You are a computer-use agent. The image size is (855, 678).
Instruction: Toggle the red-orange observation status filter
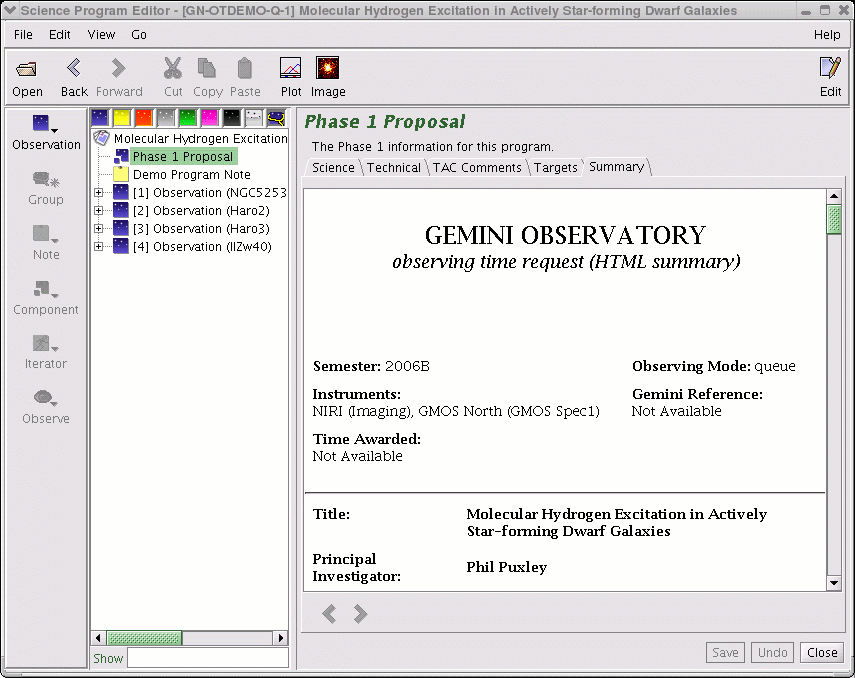143,117
